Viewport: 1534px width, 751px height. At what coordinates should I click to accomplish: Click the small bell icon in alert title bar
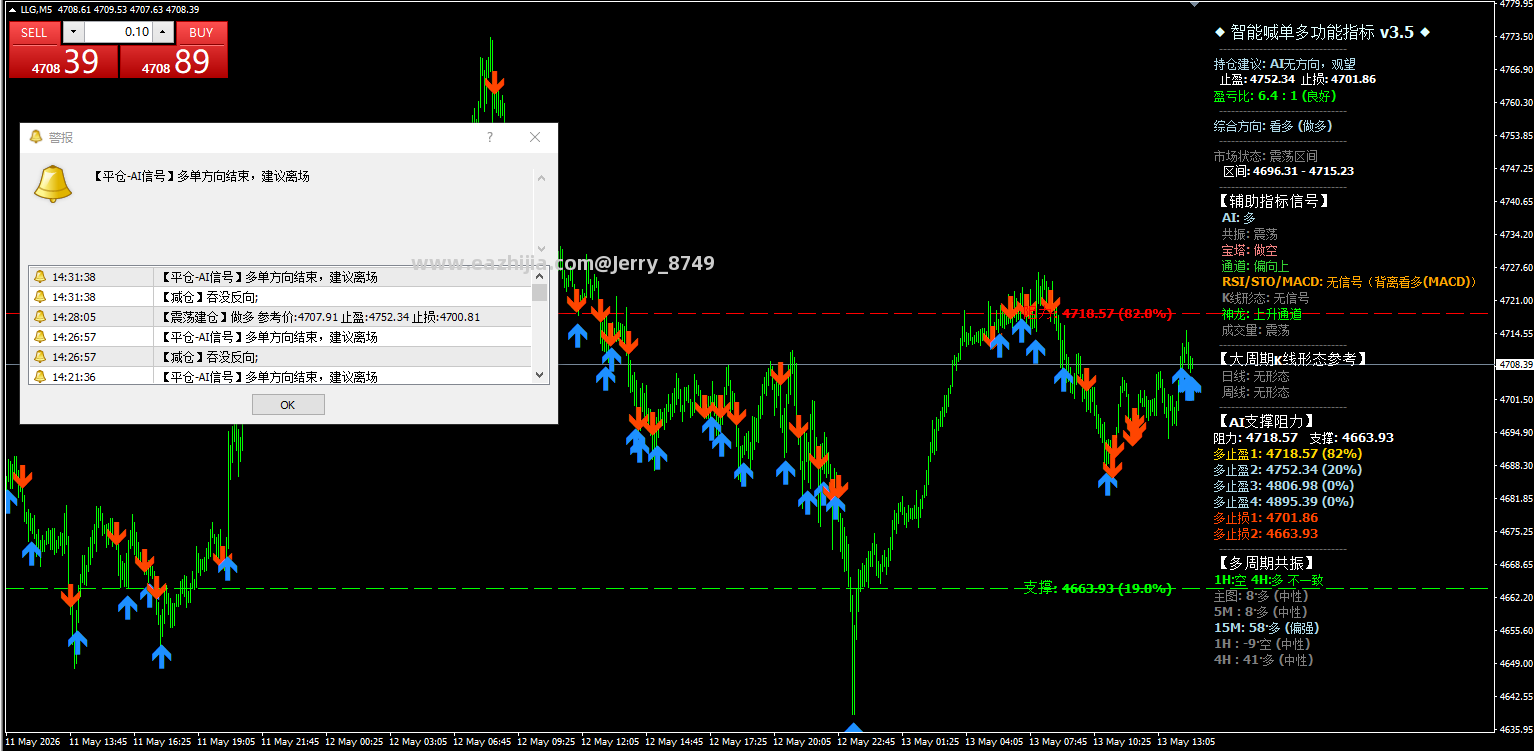coord(36,137)
